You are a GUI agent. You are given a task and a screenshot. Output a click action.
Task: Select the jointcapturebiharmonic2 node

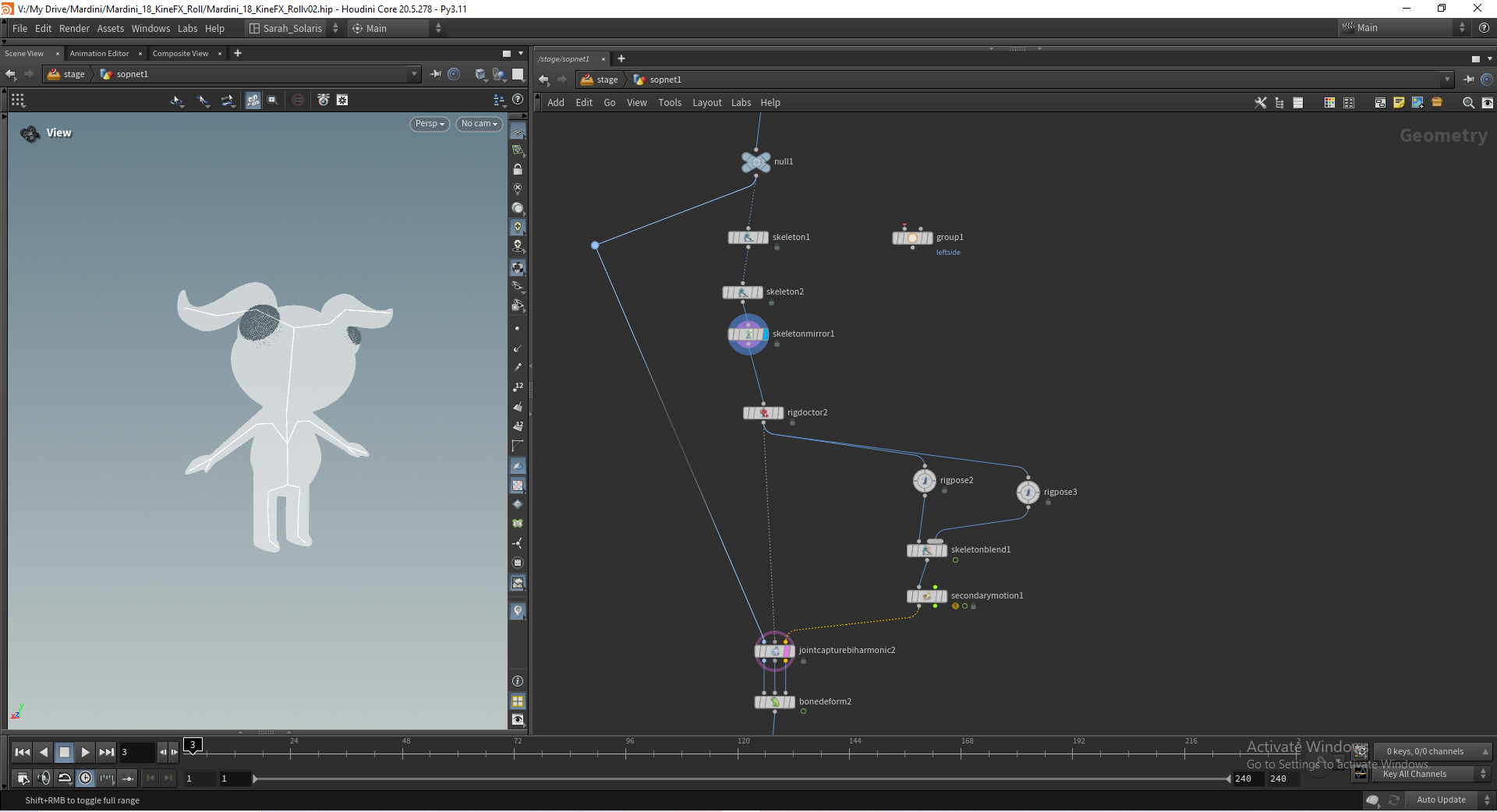click(x=775, y=651)
